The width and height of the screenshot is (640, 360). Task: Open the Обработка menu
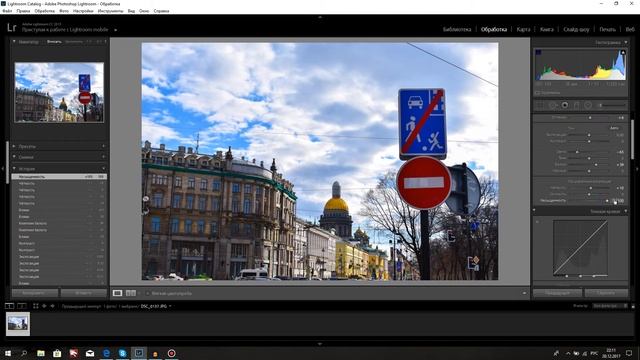pos(44,11)
